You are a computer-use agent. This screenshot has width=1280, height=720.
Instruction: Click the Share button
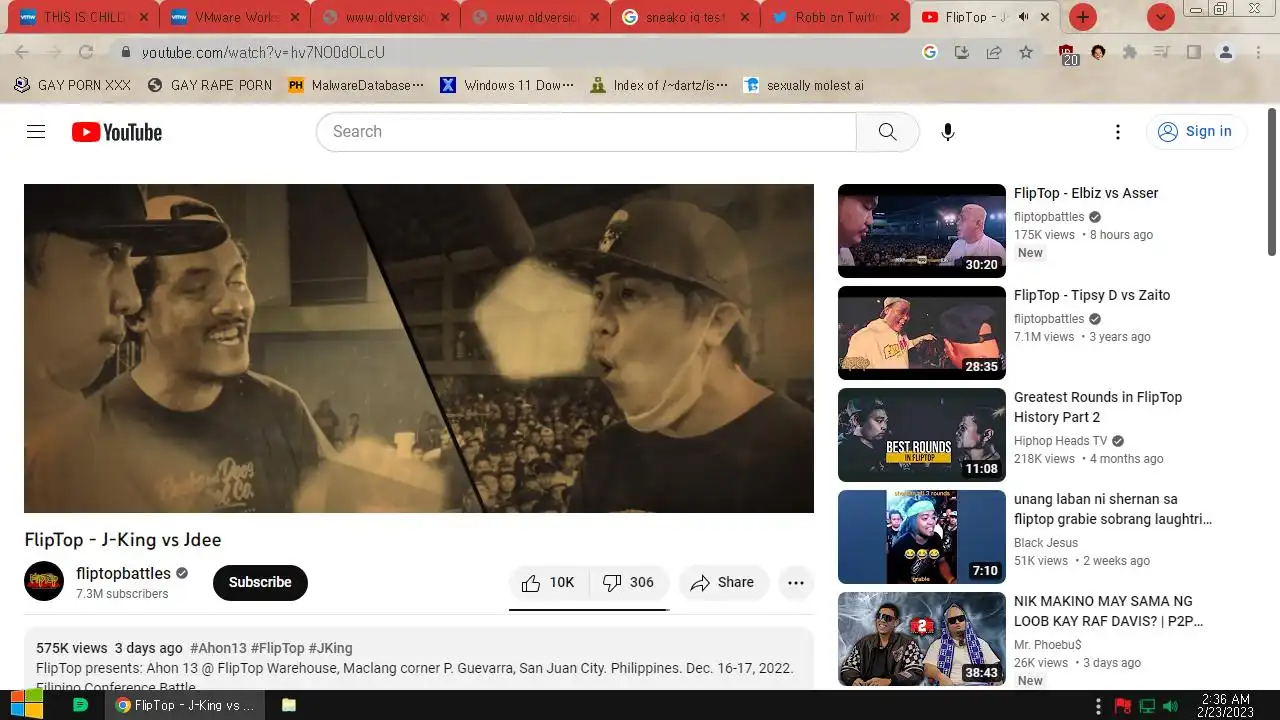723,583
